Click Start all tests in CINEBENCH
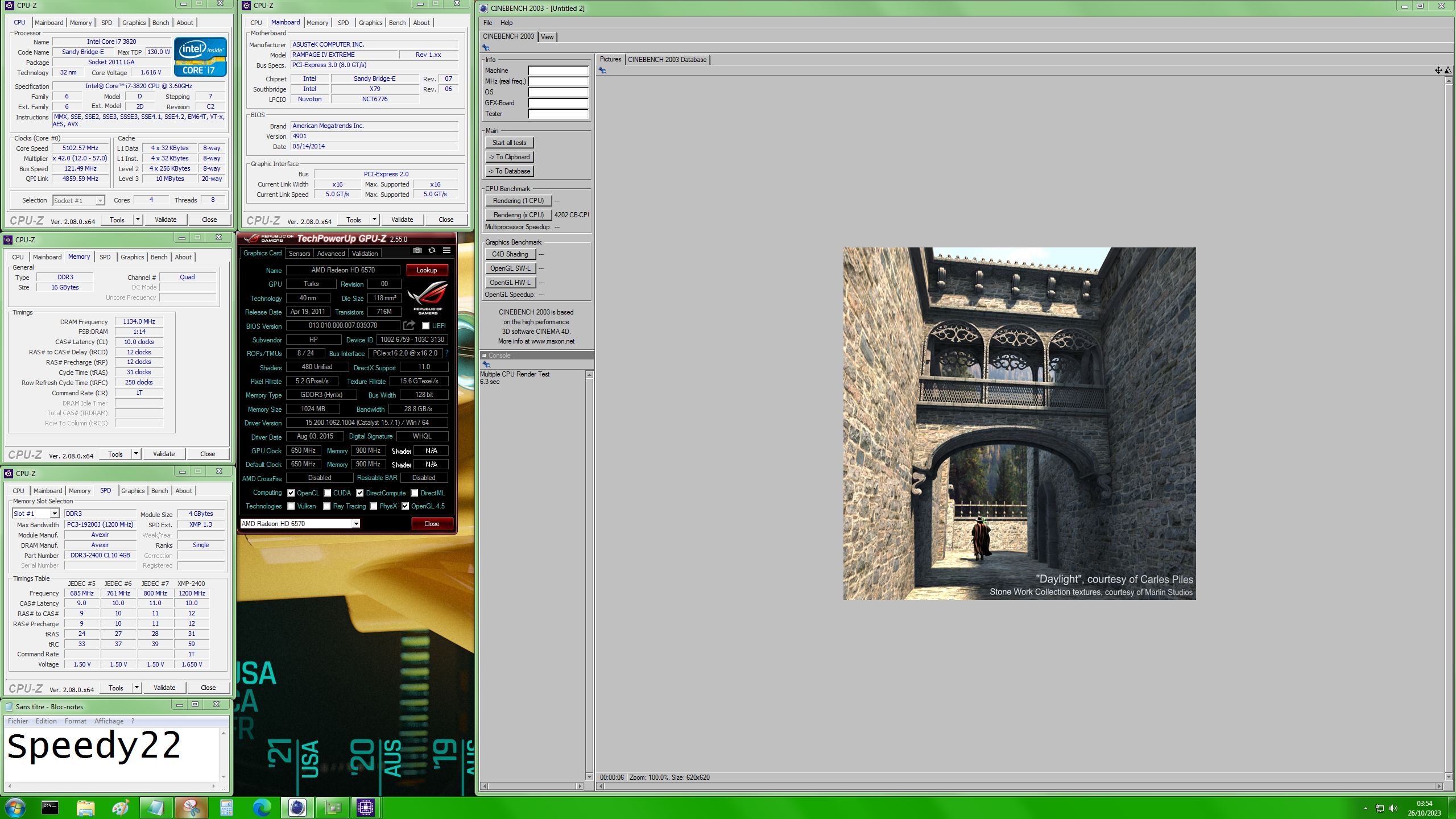Viewport: 1456px width, 819px height. point(510,143)
